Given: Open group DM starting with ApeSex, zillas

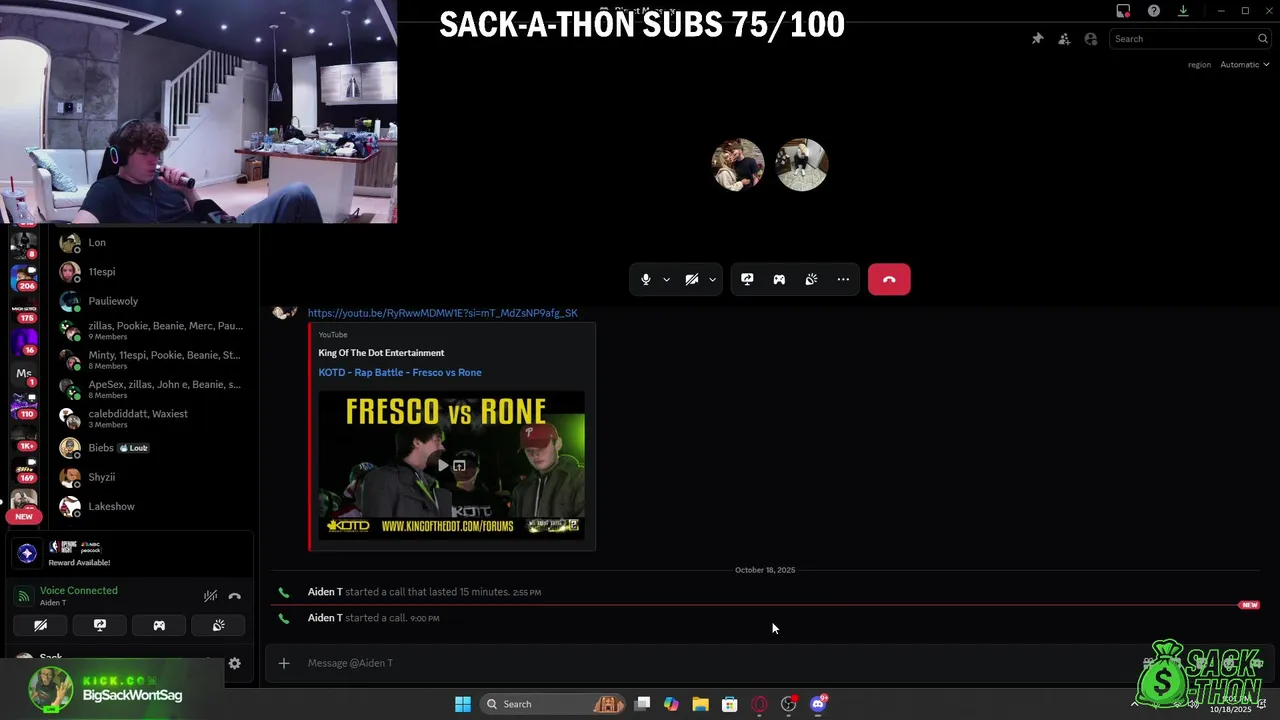Looking at the screenshot, I should pos(155,389).
